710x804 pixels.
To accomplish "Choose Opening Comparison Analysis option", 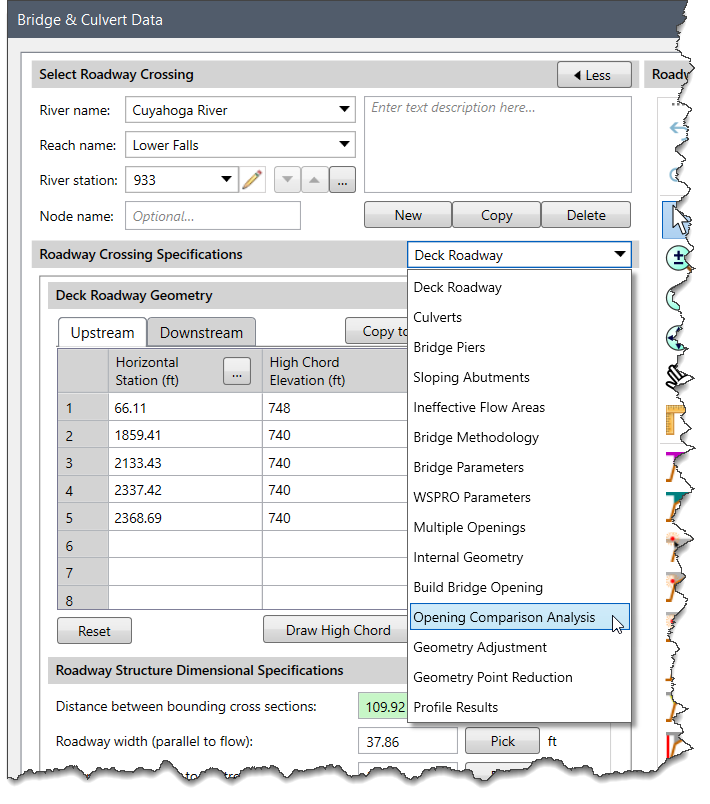I will (x=519, y=617).
